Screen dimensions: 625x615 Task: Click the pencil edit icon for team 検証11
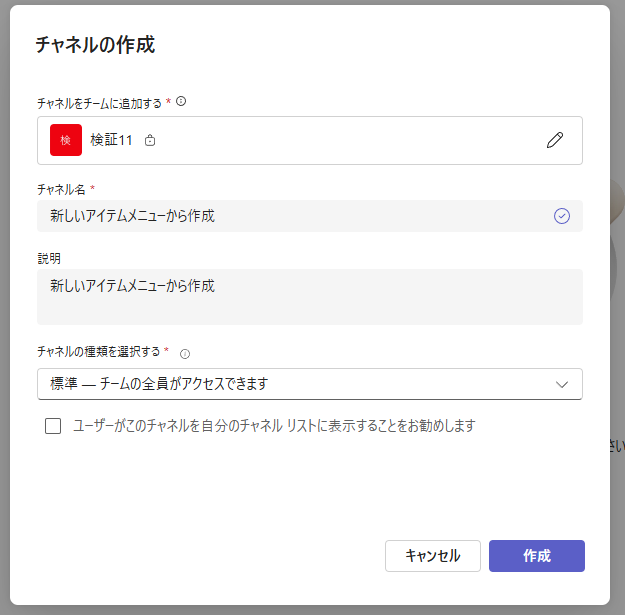[x=554, y=140]
